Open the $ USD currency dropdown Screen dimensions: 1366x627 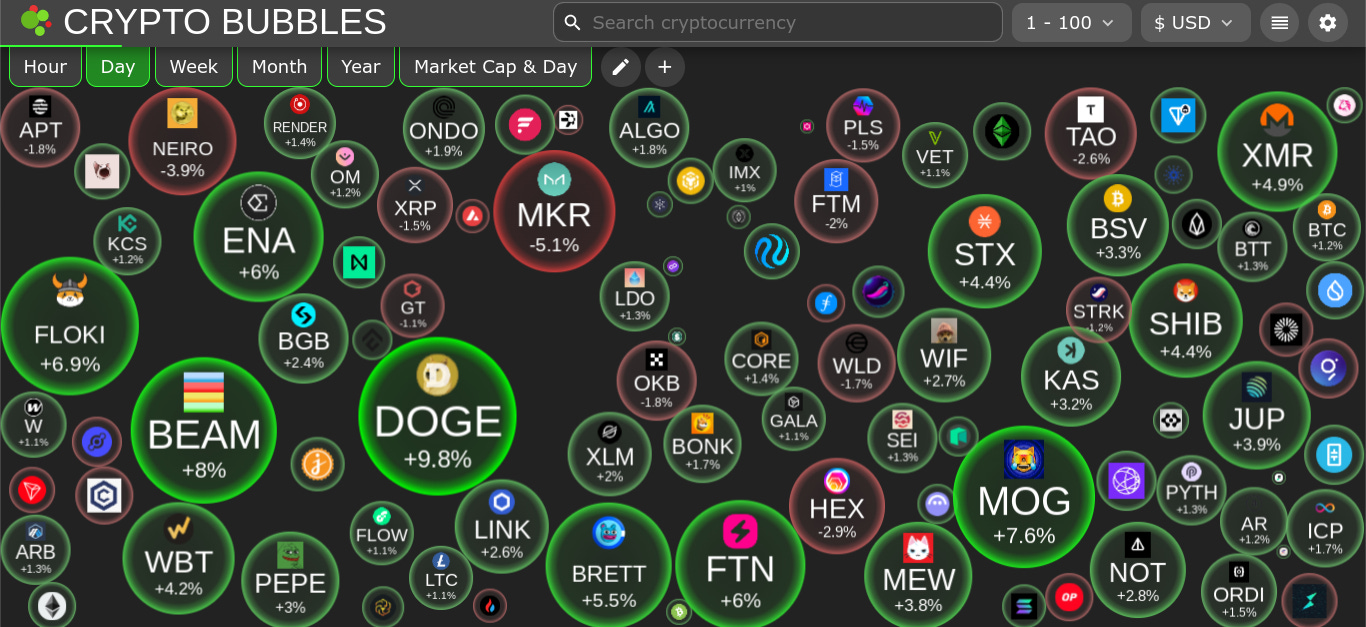(x=1196, y=22)
